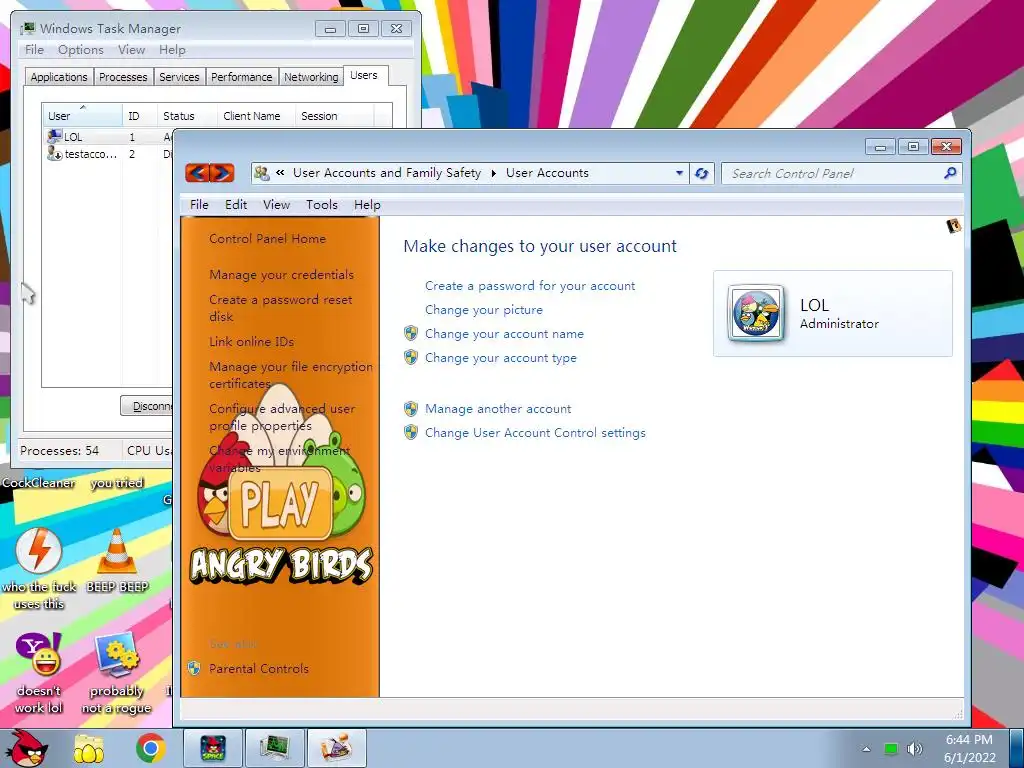Click the VLC cone icon labeled BEEP BEEP

(117, 552)
